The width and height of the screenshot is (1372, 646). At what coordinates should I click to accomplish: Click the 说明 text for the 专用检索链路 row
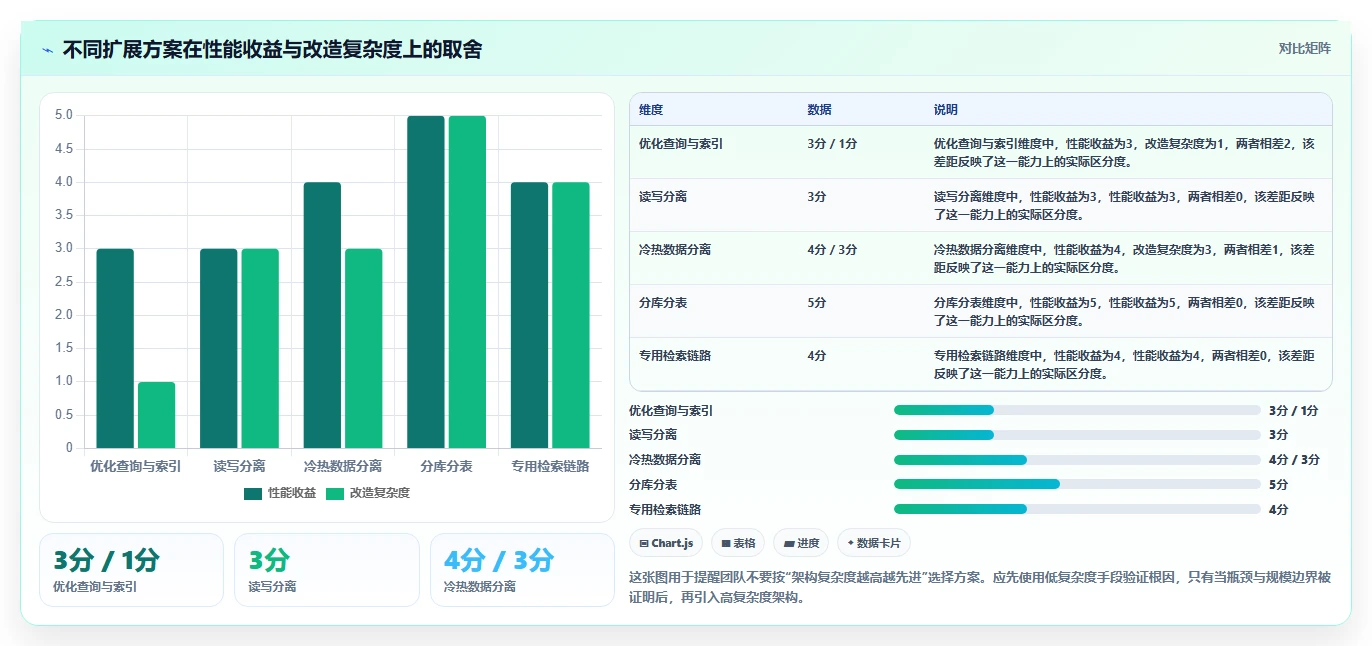coord(1125,364)
